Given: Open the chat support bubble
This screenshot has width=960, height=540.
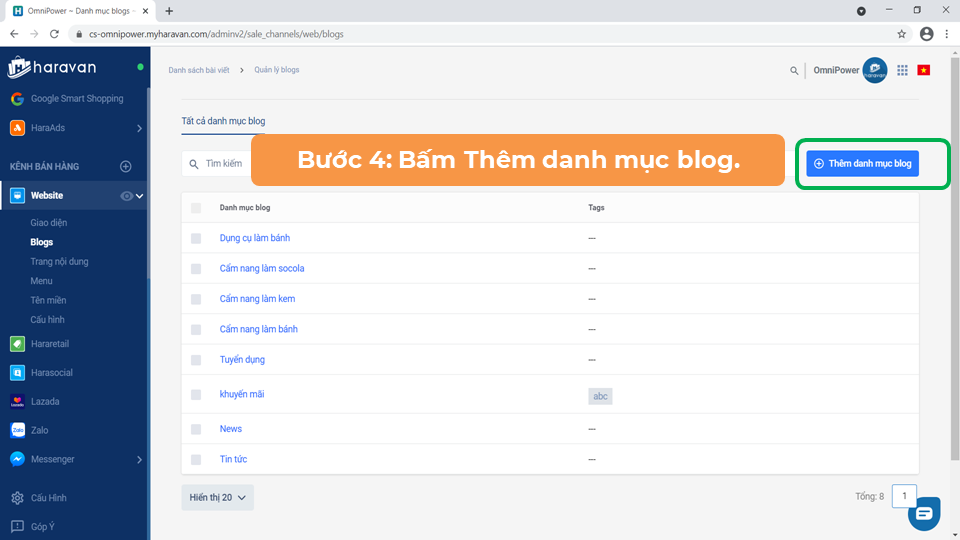Looking at the screenshot, I should (923, 513).
